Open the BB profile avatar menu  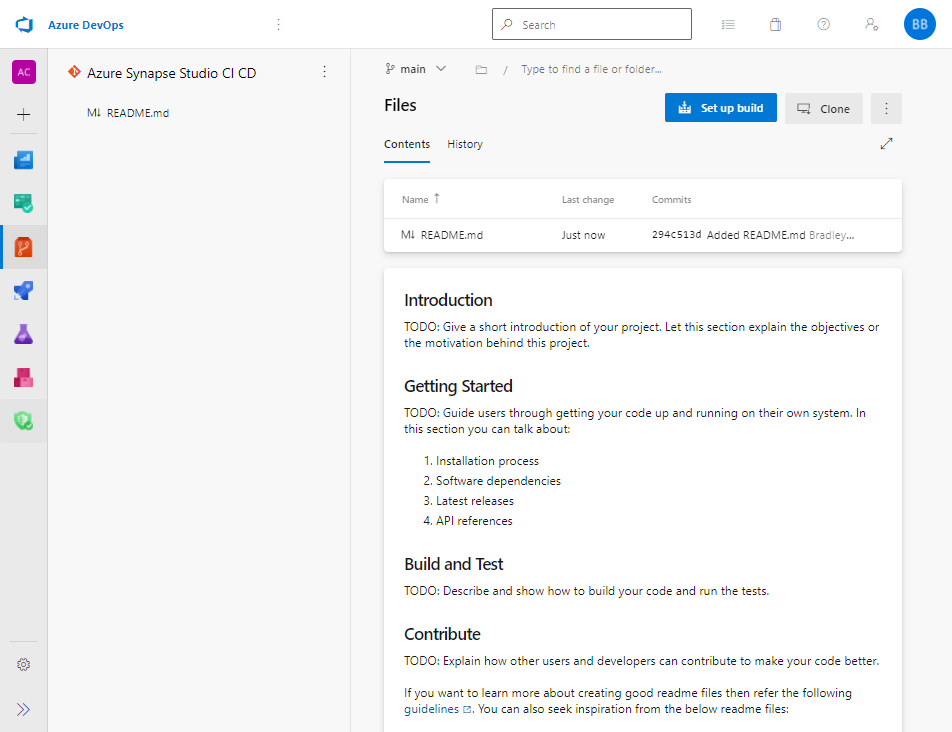(x=919, y=24)
